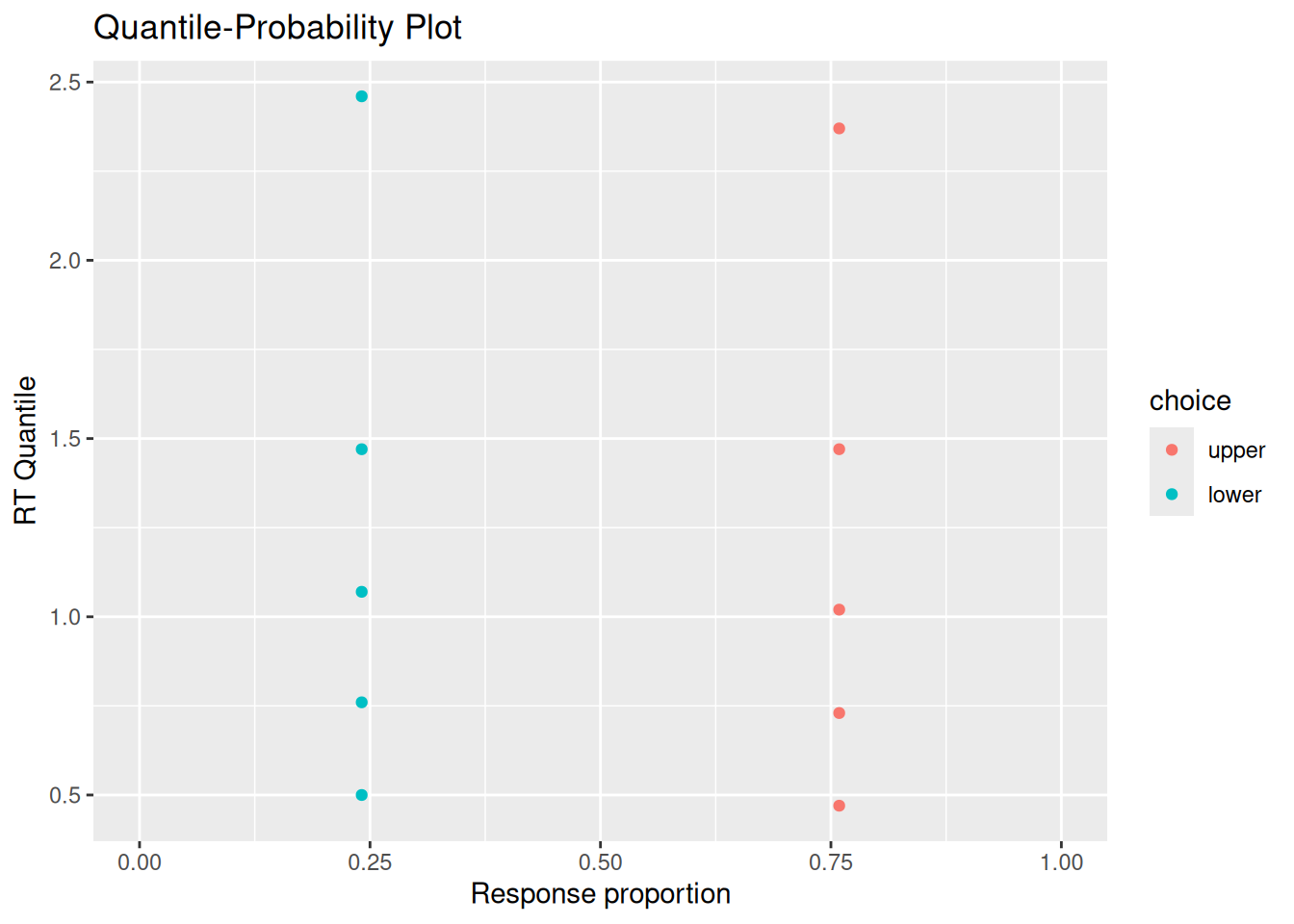Click the Quantile-Probability Plot title
This screenshot has height=924, width=1294.
[x=277, y=28]
